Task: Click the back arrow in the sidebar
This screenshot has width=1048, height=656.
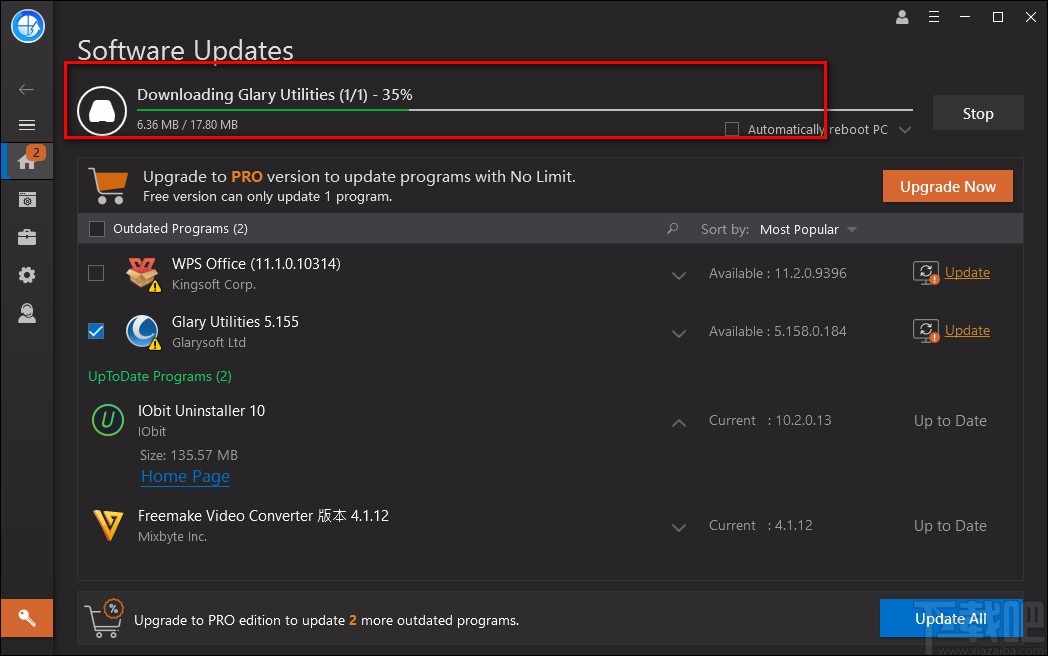Action: point(26,88)
